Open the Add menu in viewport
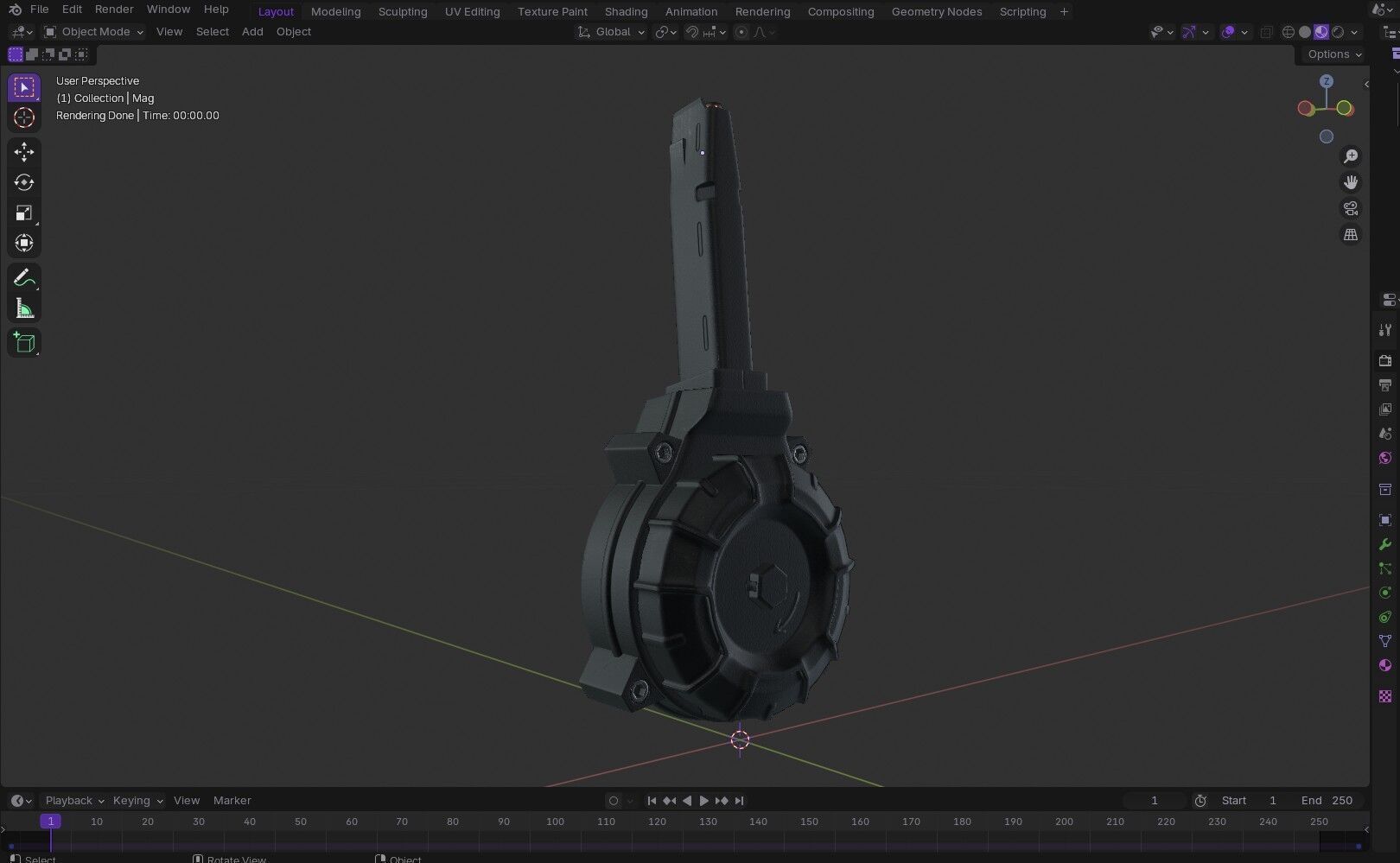1400x863 pixels. [x=252, y=32]
